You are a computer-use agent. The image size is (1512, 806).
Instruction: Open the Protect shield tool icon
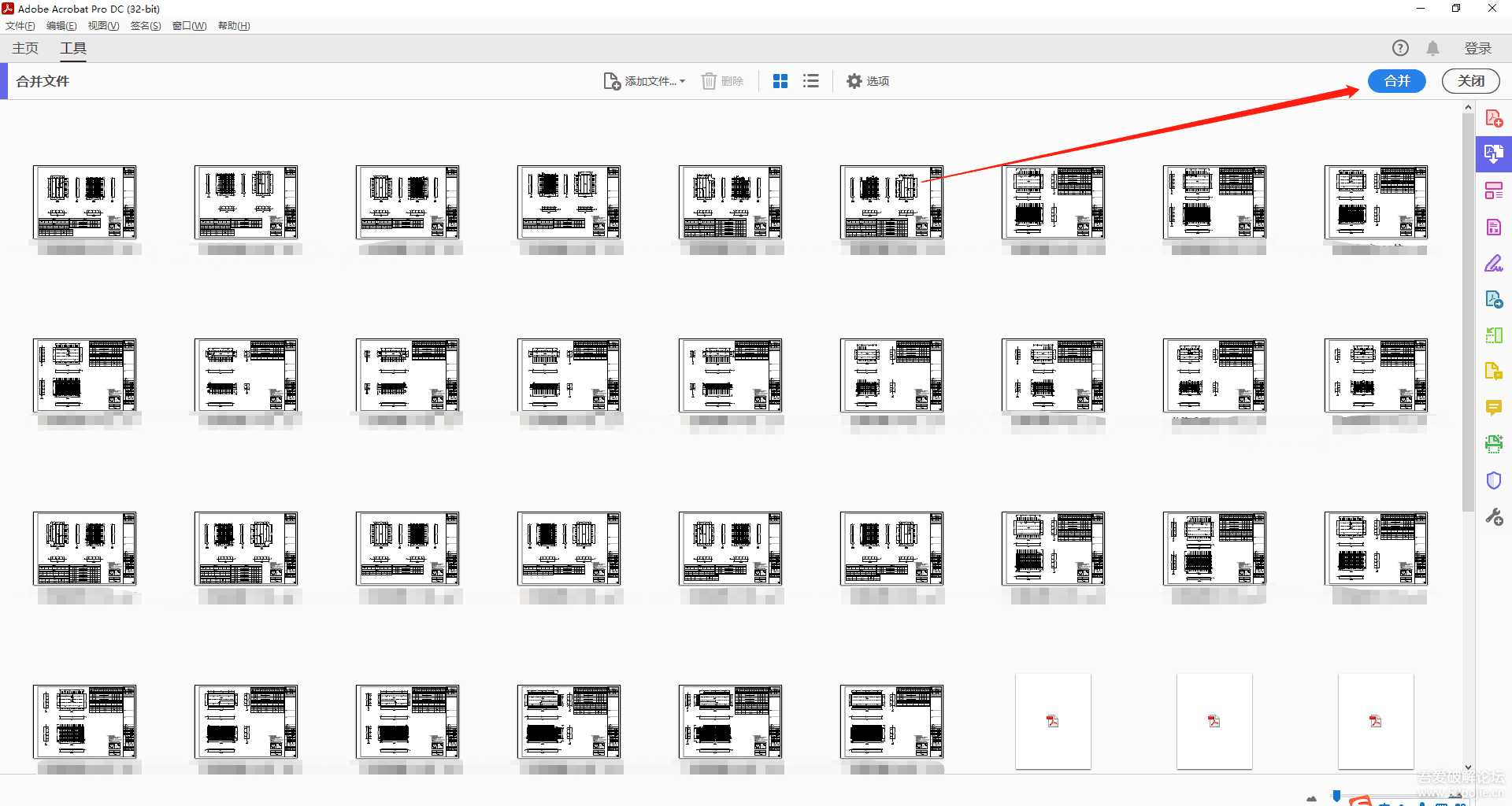click(x=1494, y=480)
